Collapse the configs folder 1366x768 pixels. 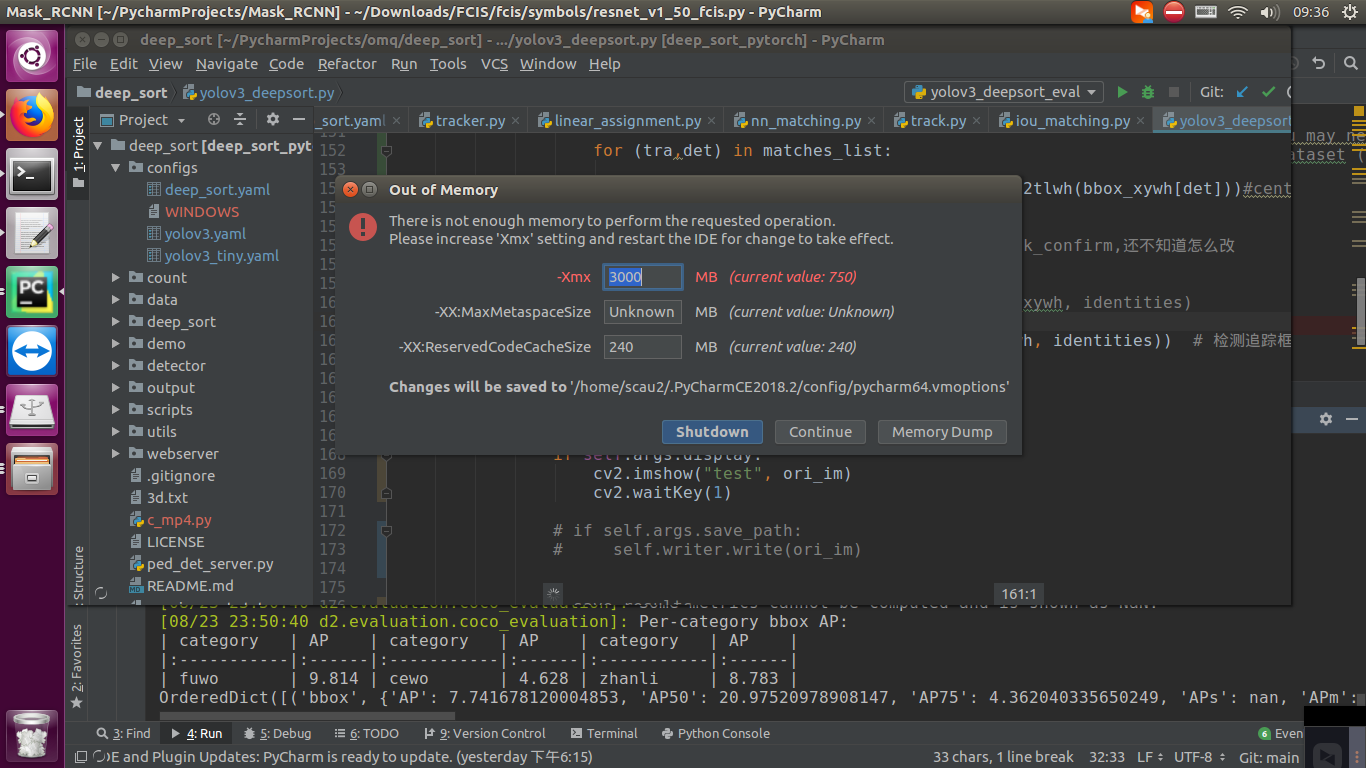pyautogui.click(x=115, y=167)
